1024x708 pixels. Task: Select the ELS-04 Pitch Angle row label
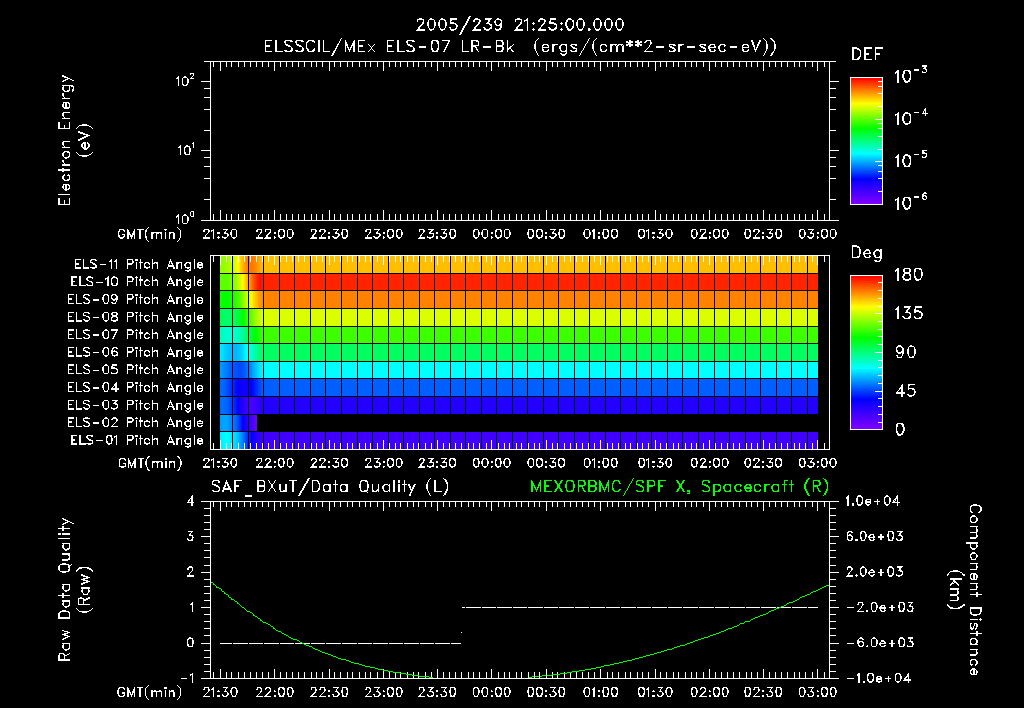(135, 387)
